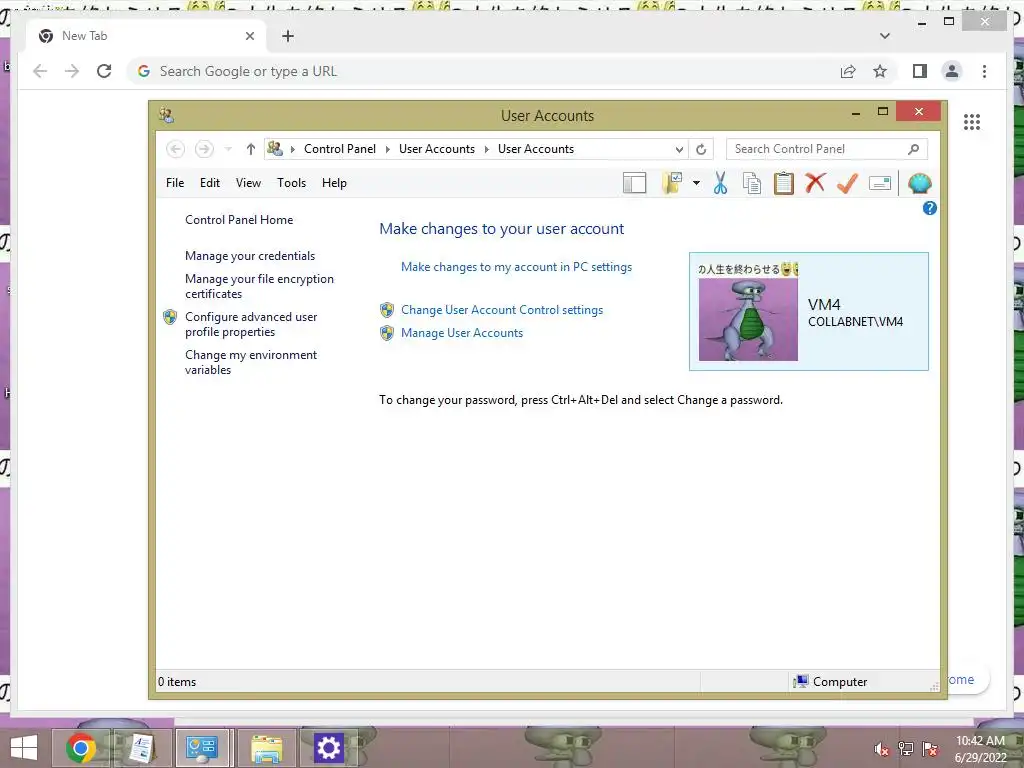Open a new Chrome tab with plus button
The image size is (1024, 768).
tap(288, 36)
